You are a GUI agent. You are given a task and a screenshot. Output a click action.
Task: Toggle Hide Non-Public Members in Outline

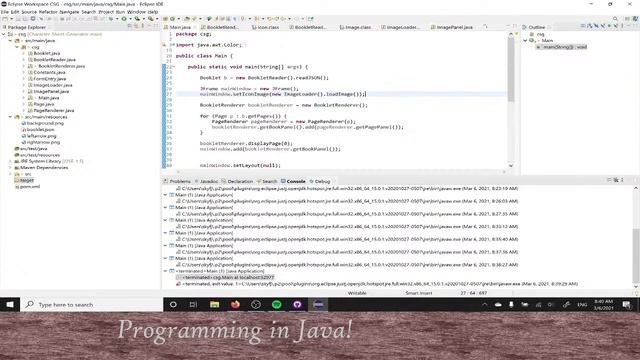click(609, 26)
